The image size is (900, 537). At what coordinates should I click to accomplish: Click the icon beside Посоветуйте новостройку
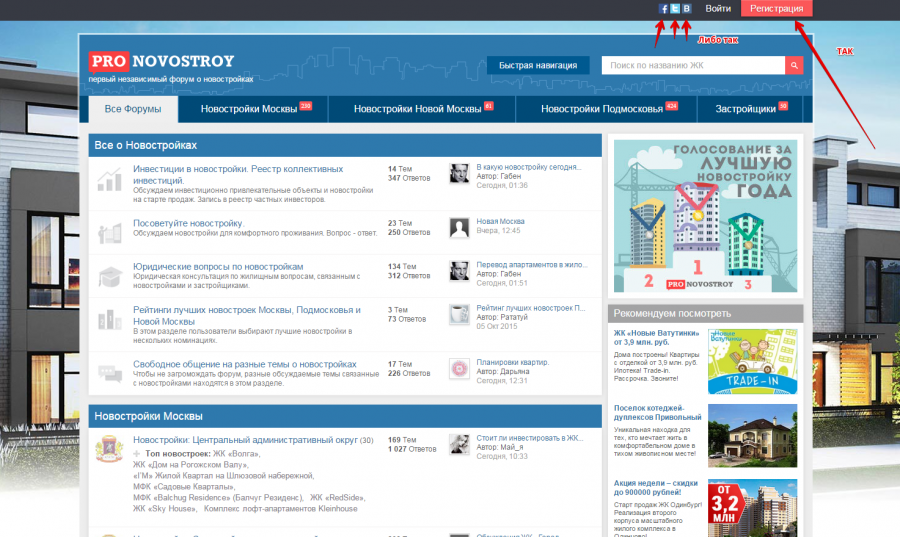(109, 233)
